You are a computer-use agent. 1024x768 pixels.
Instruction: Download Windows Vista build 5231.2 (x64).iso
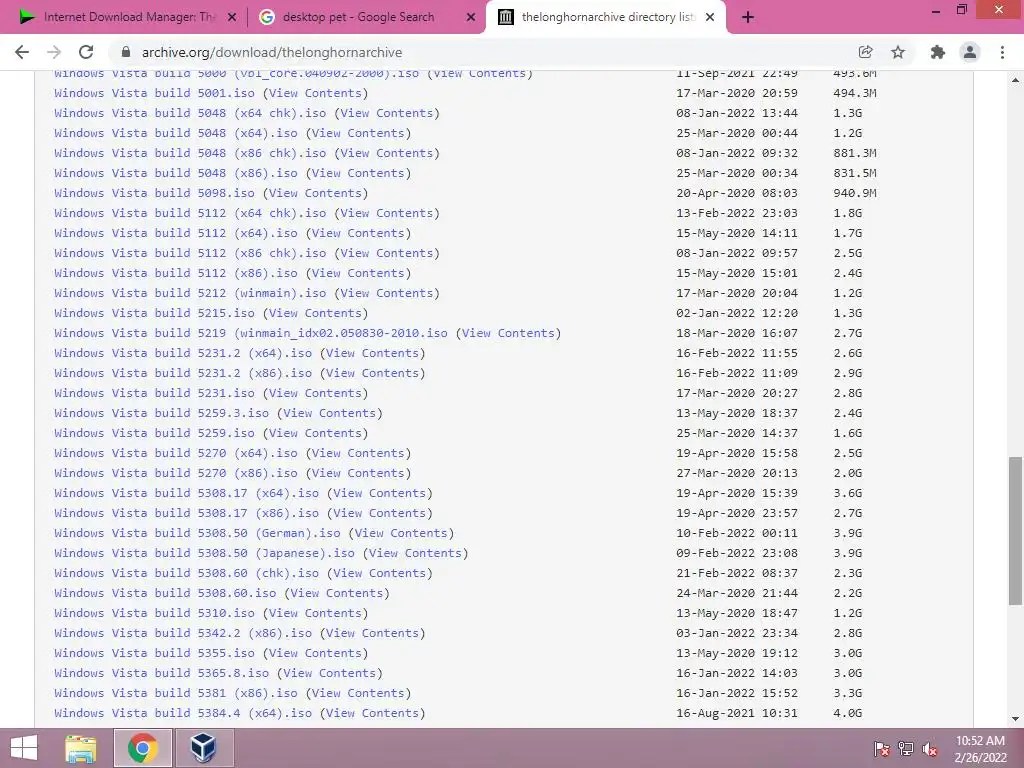click(183, 353)
